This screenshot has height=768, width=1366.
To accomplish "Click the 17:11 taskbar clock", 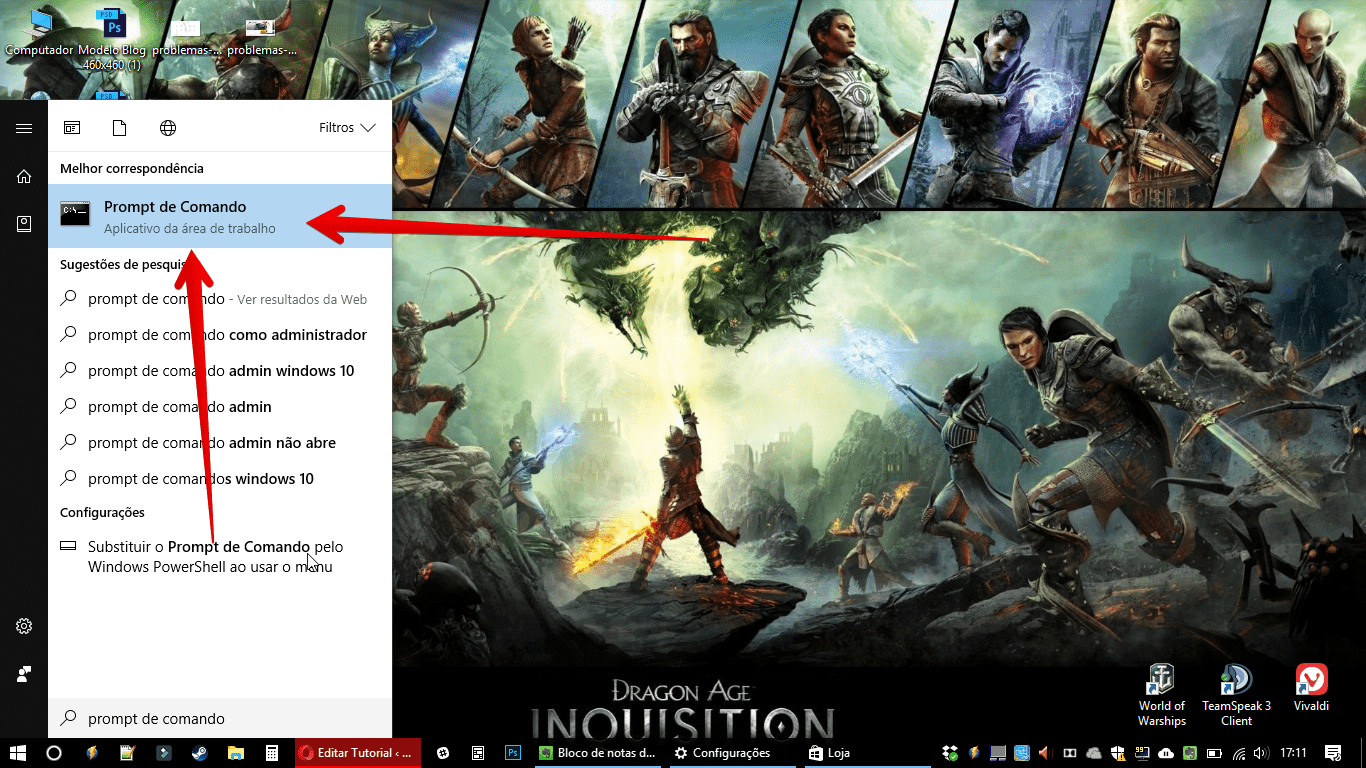I will pyautogui.click(x=1293, y=753).
